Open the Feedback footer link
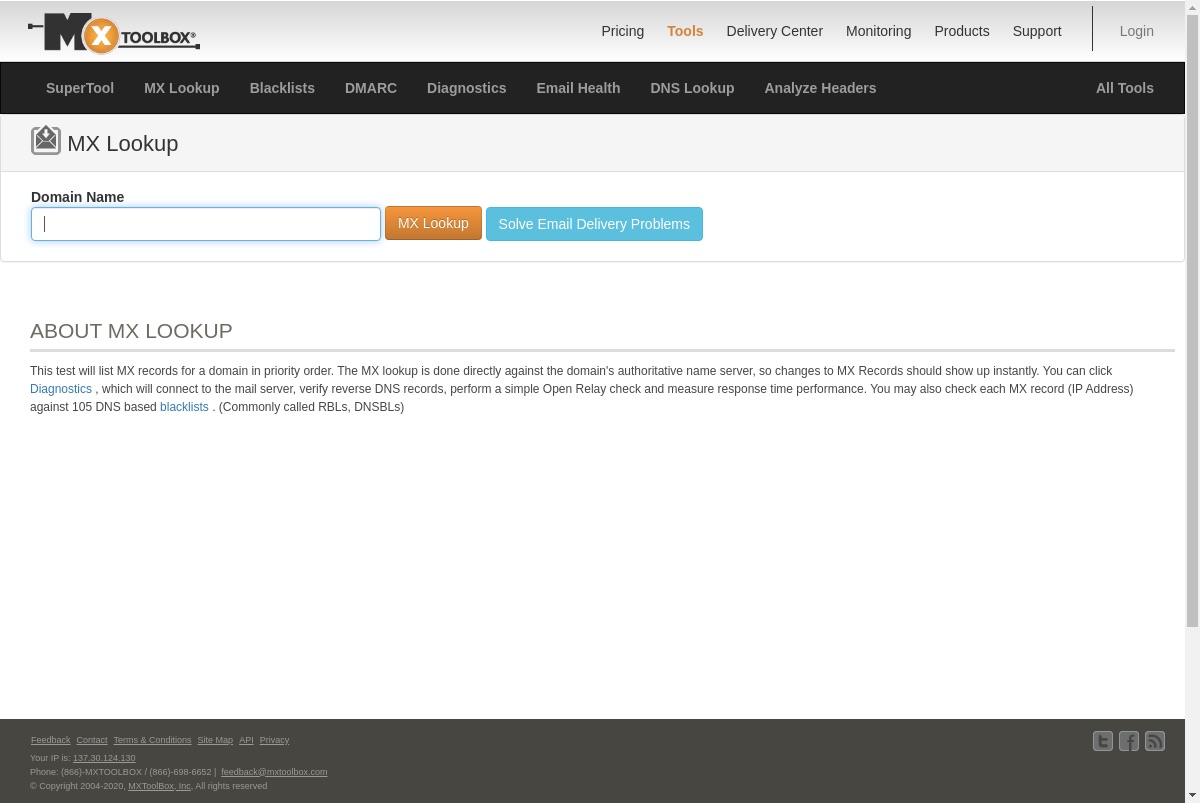 point(51,740)
